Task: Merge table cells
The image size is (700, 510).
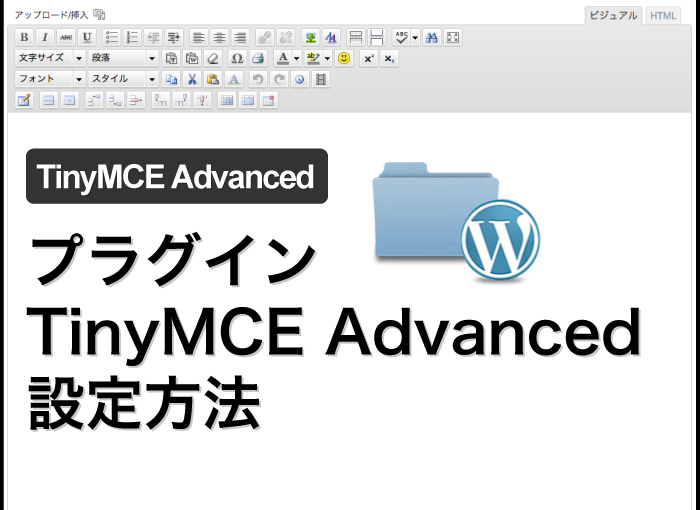Action: tap(248, 100)
